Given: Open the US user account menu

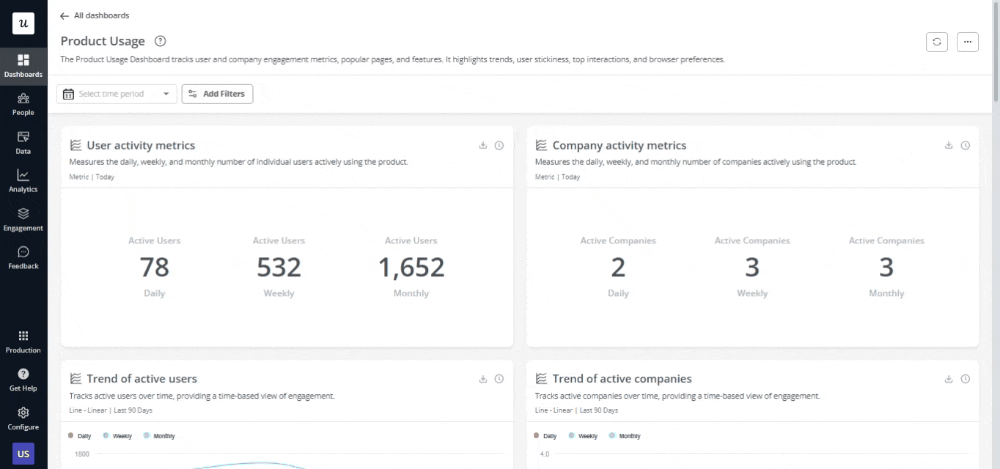Looking at the screenshot, I should 23,453.
